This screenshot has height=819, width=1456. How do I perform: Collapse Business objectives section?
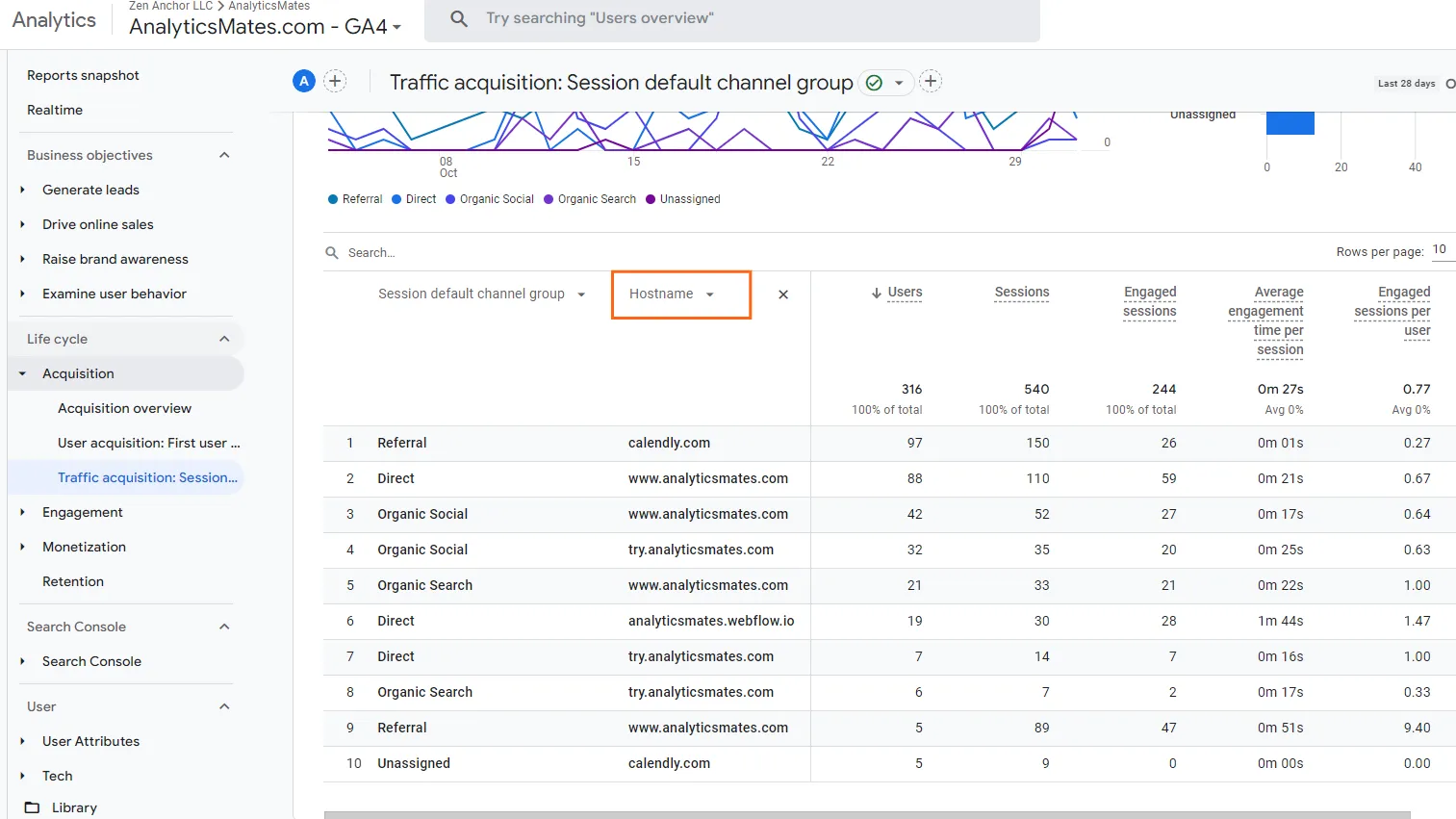click(224, 155)
